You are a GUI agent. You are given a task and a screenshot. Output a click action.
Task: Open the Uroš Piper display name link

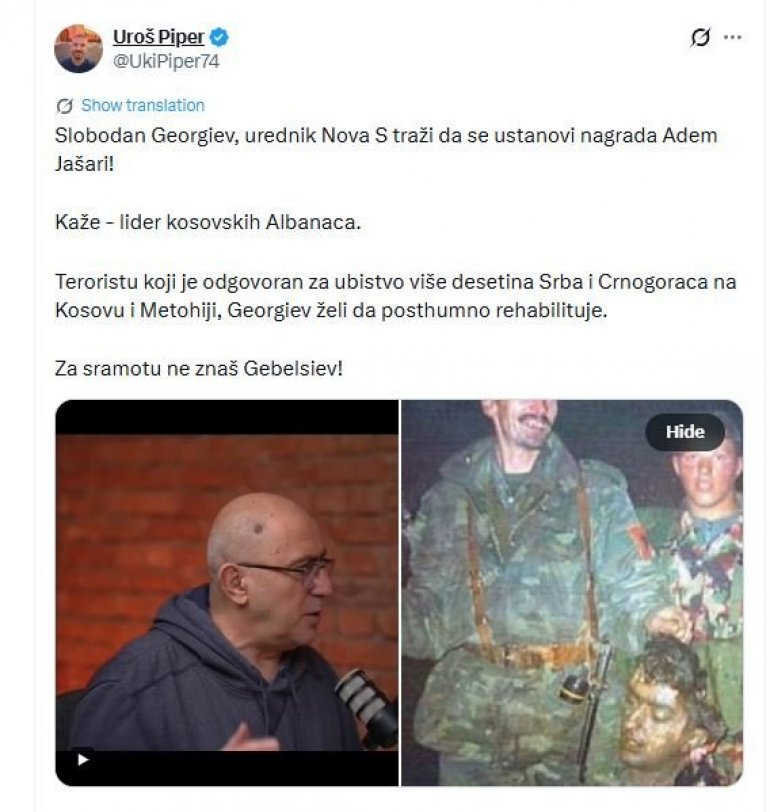(158, 37)
